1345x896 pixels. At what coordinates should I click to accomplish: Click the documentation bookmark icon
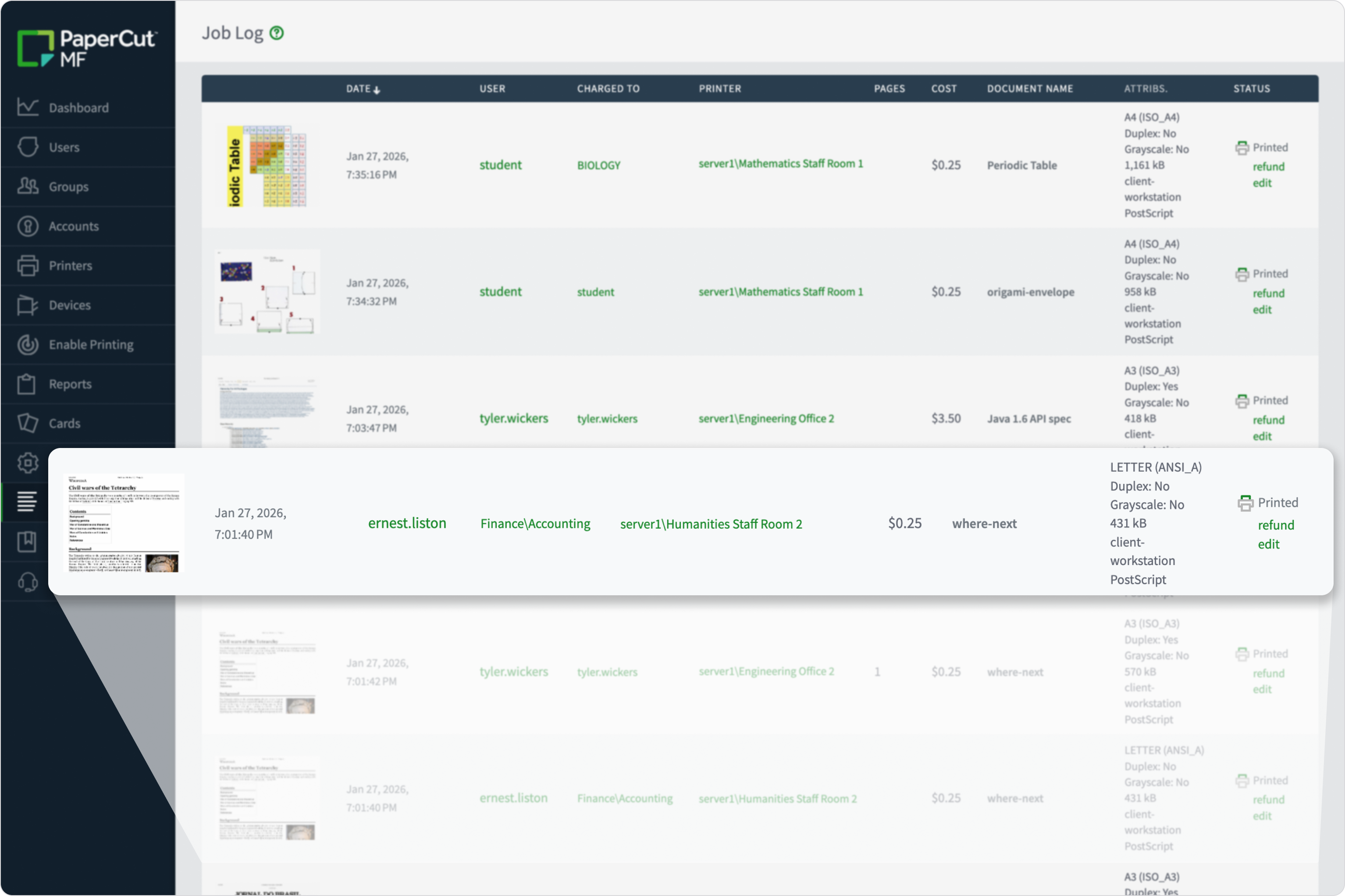tap(27, 542)
